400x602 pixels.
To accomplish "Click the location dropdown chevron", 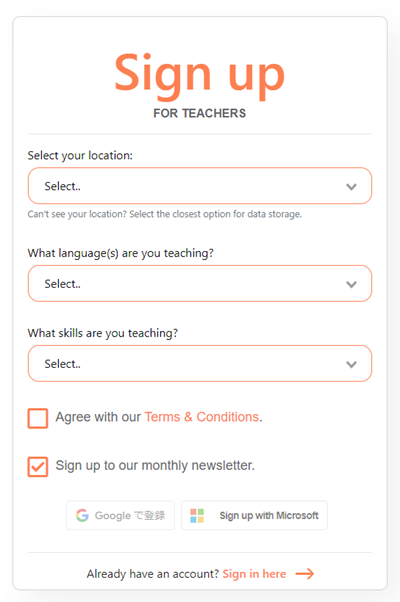I will (x=351, y=187).
